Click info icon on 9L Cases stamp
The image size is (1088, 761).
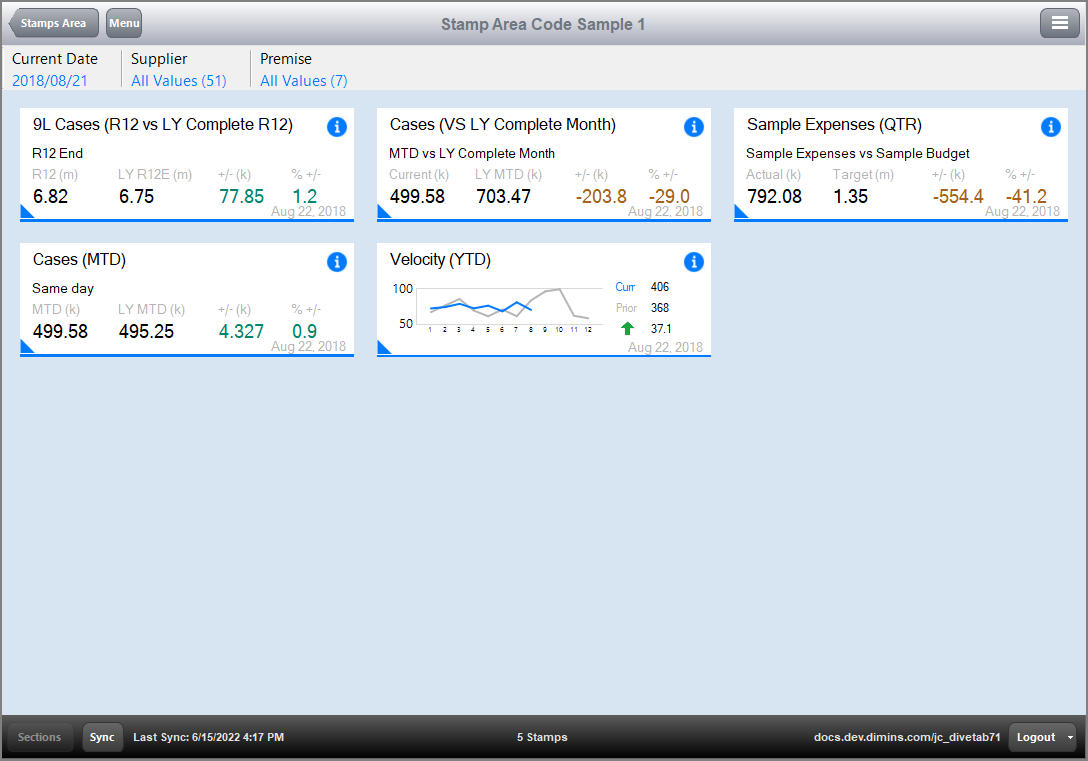tap(337, 127)
